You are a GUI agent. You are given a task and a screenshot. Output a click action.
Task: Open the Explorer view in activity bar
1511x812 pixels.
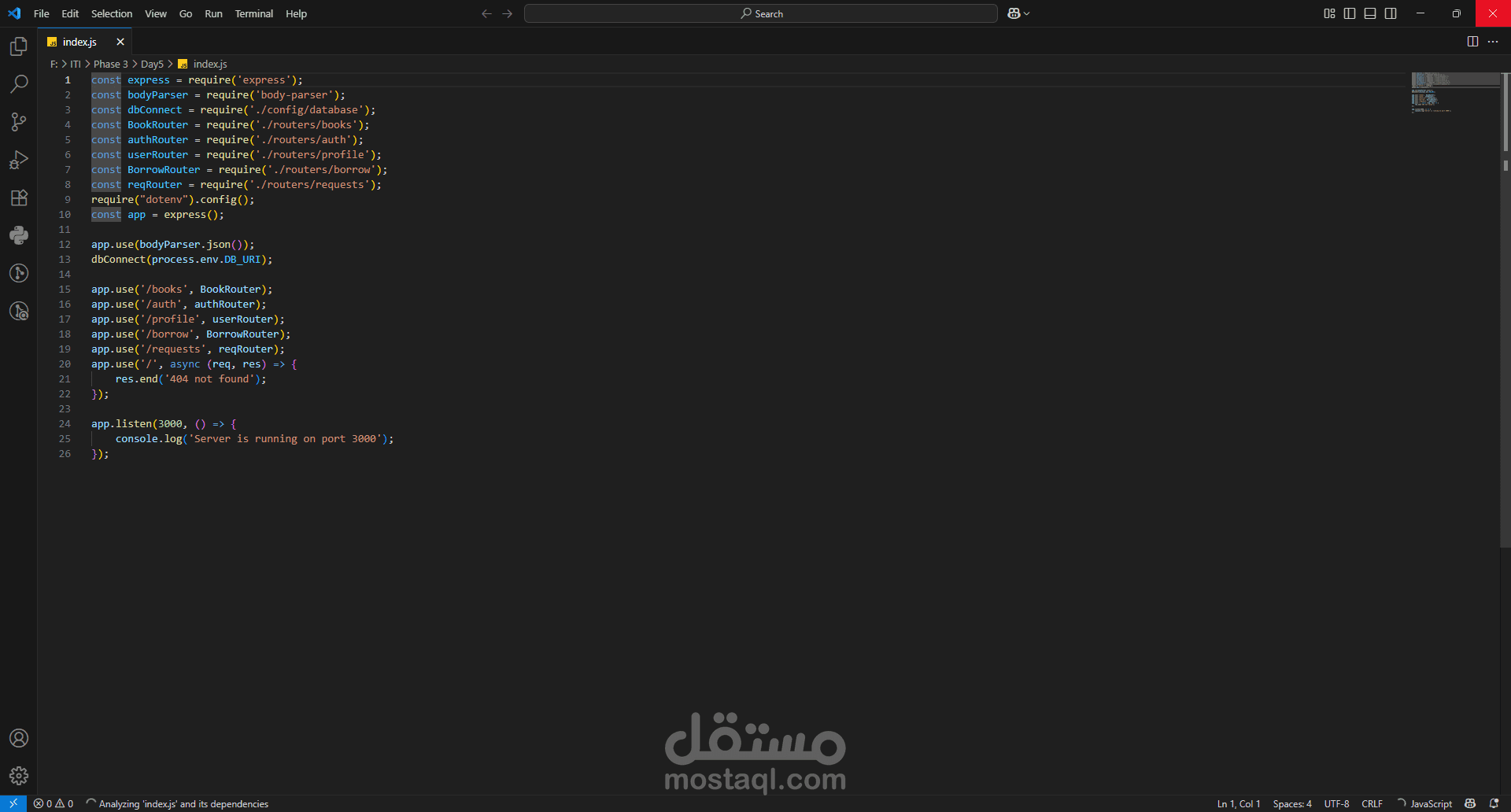(19, 46)
